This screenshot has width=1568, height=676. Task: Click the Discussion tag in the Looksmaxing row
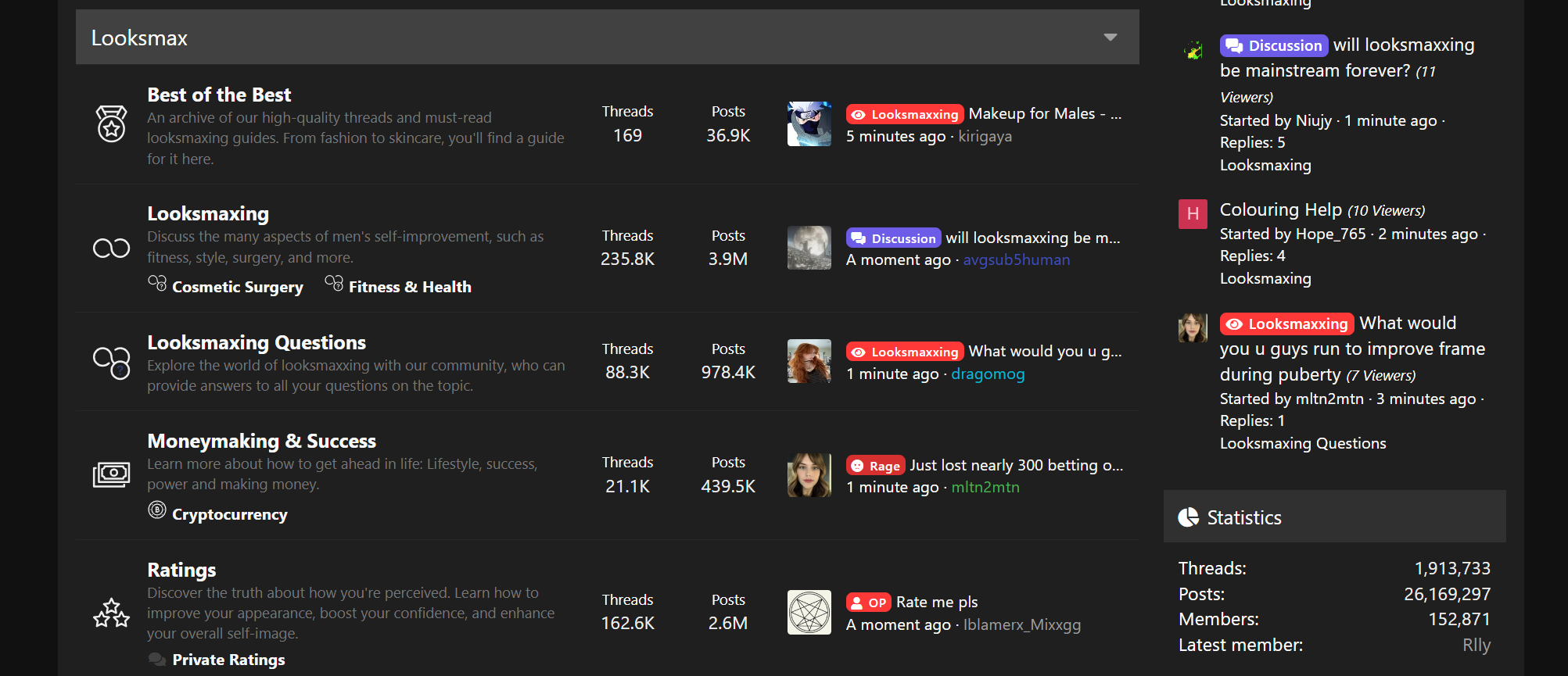click(893, 238)
